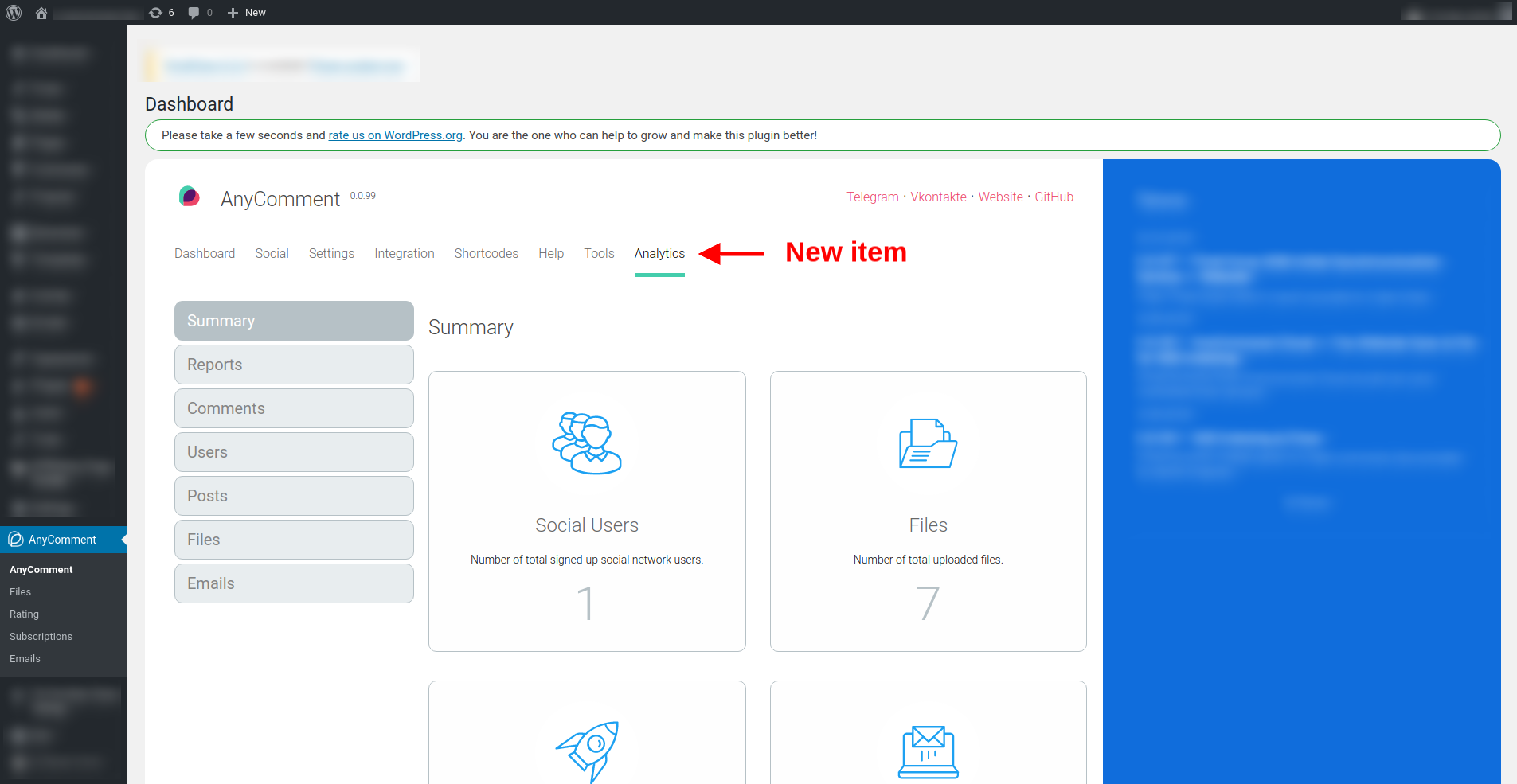Screen dimensions: 1517x784
Task: Click 'Number of total uploaded files.' text
Action: [929, 560]
